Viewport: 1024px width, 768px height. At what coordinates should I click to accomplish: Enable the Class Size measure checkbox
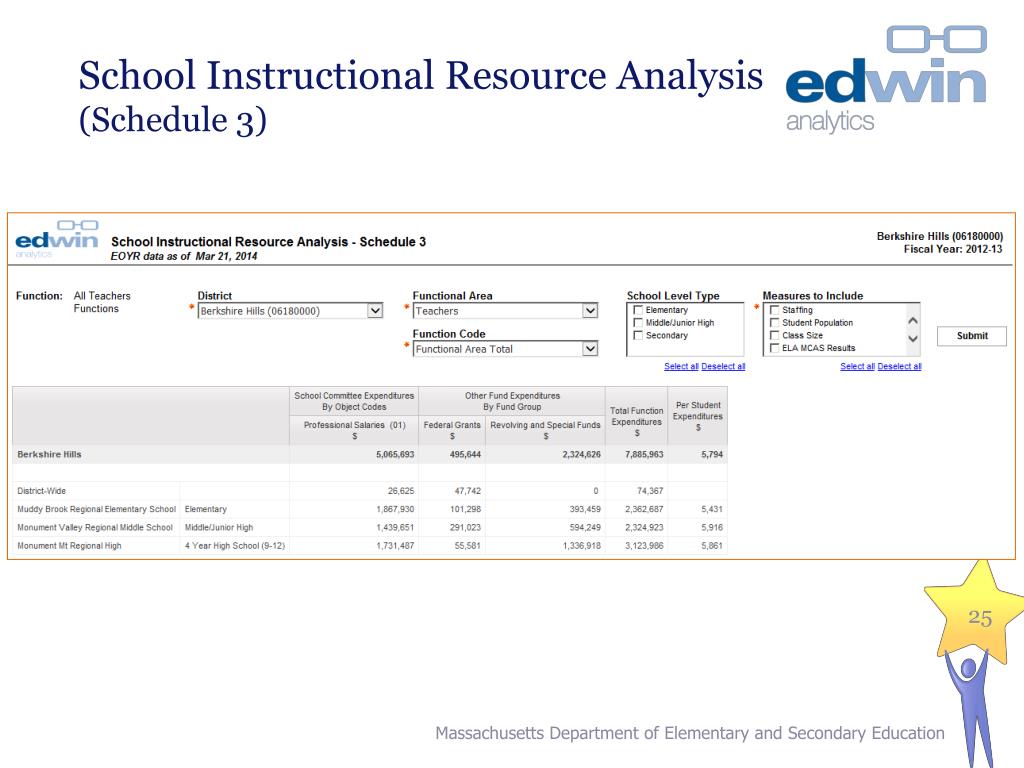(775, 335)
